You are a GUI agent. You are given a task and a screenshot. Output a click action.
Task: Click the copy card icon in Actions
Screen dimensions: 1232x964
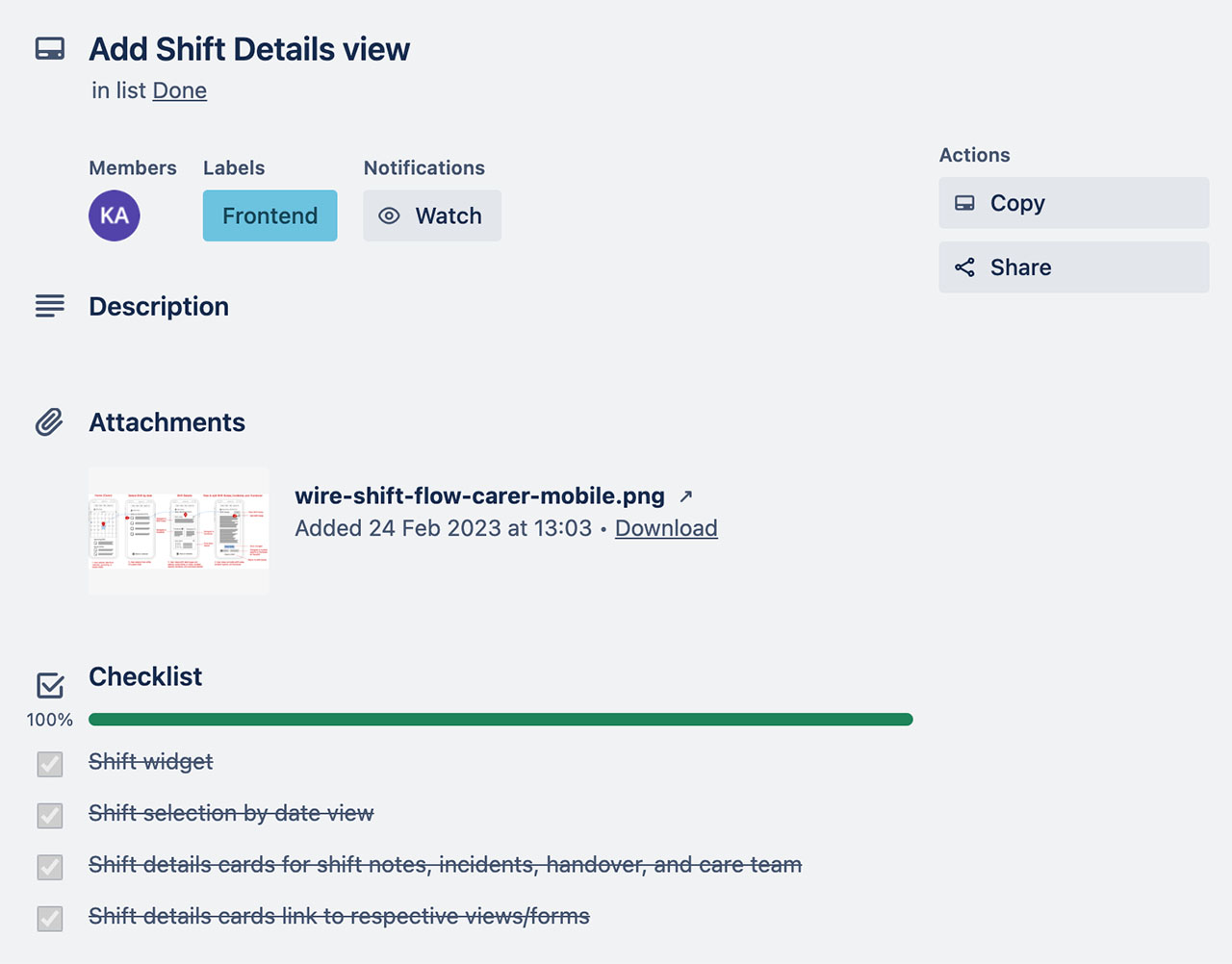tap(963, 203)
